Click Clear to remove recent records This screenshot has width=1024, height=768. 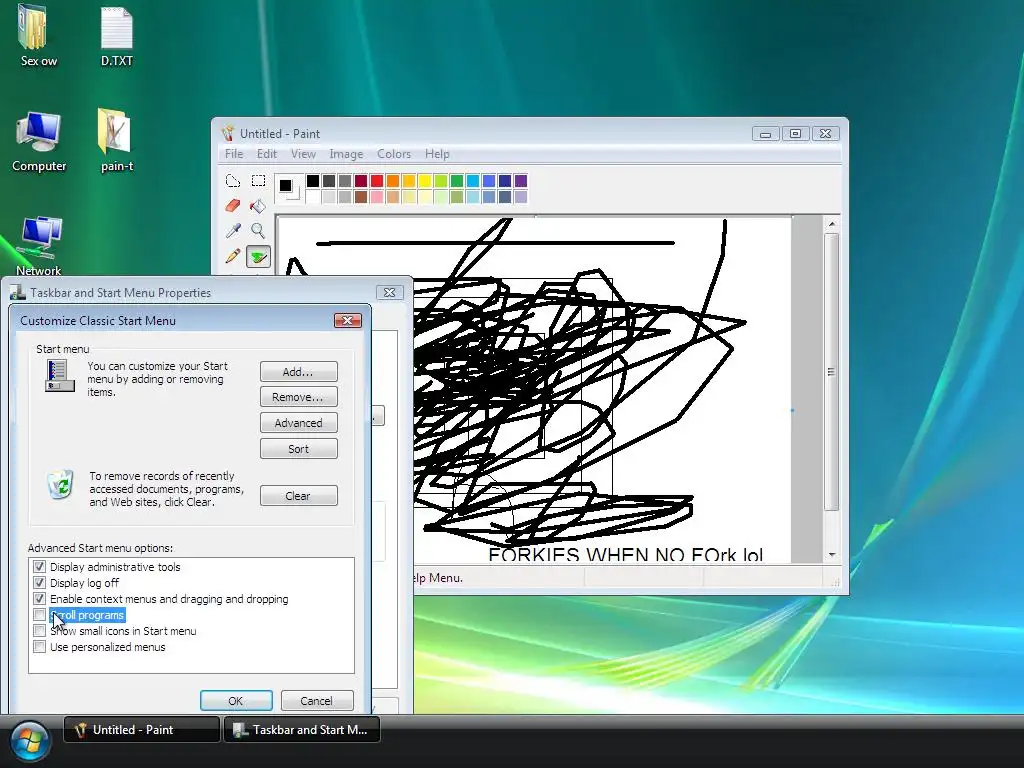(298, 496)
